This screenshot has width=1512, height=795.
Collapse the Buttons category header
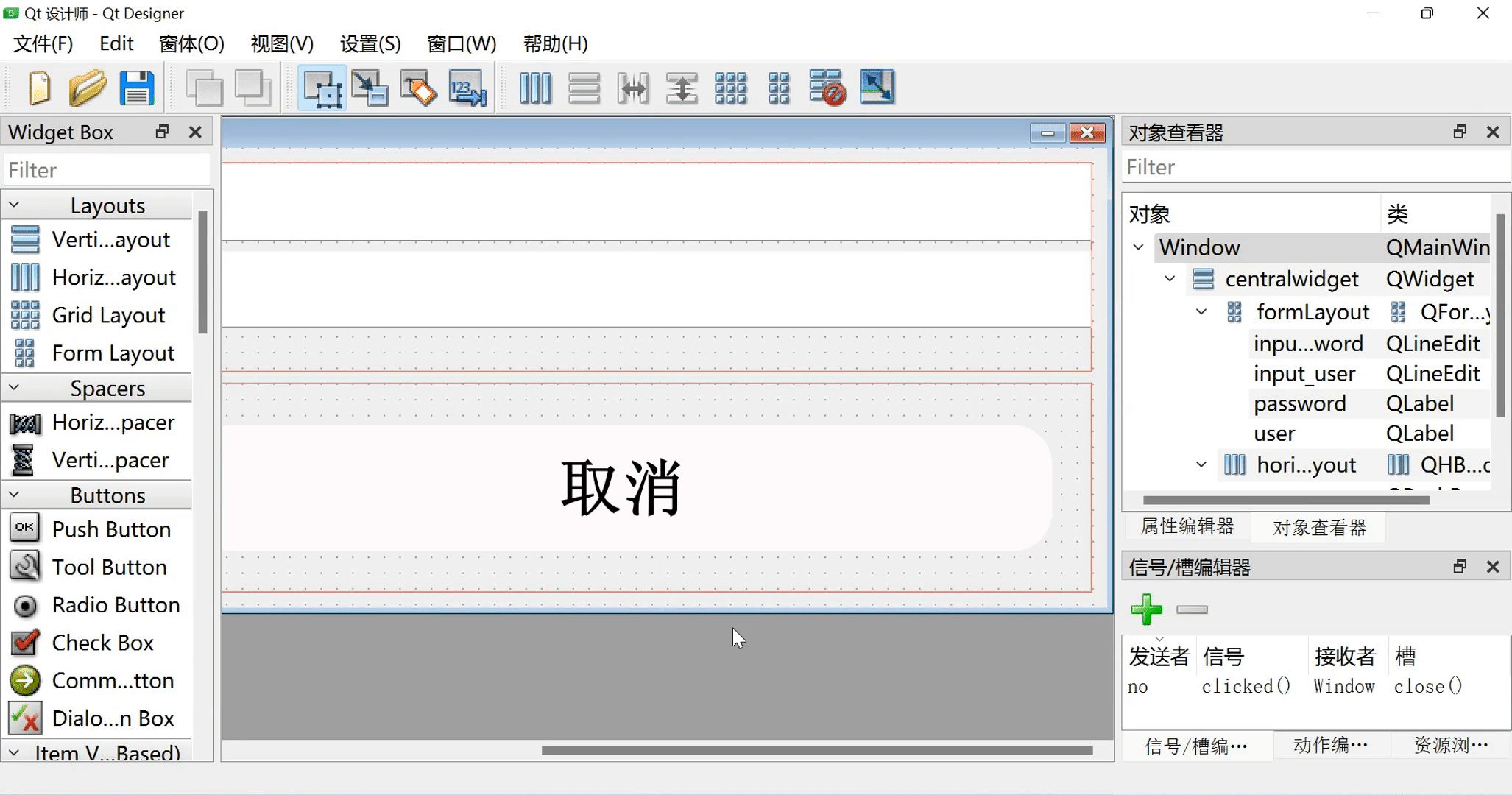(14, 495)
